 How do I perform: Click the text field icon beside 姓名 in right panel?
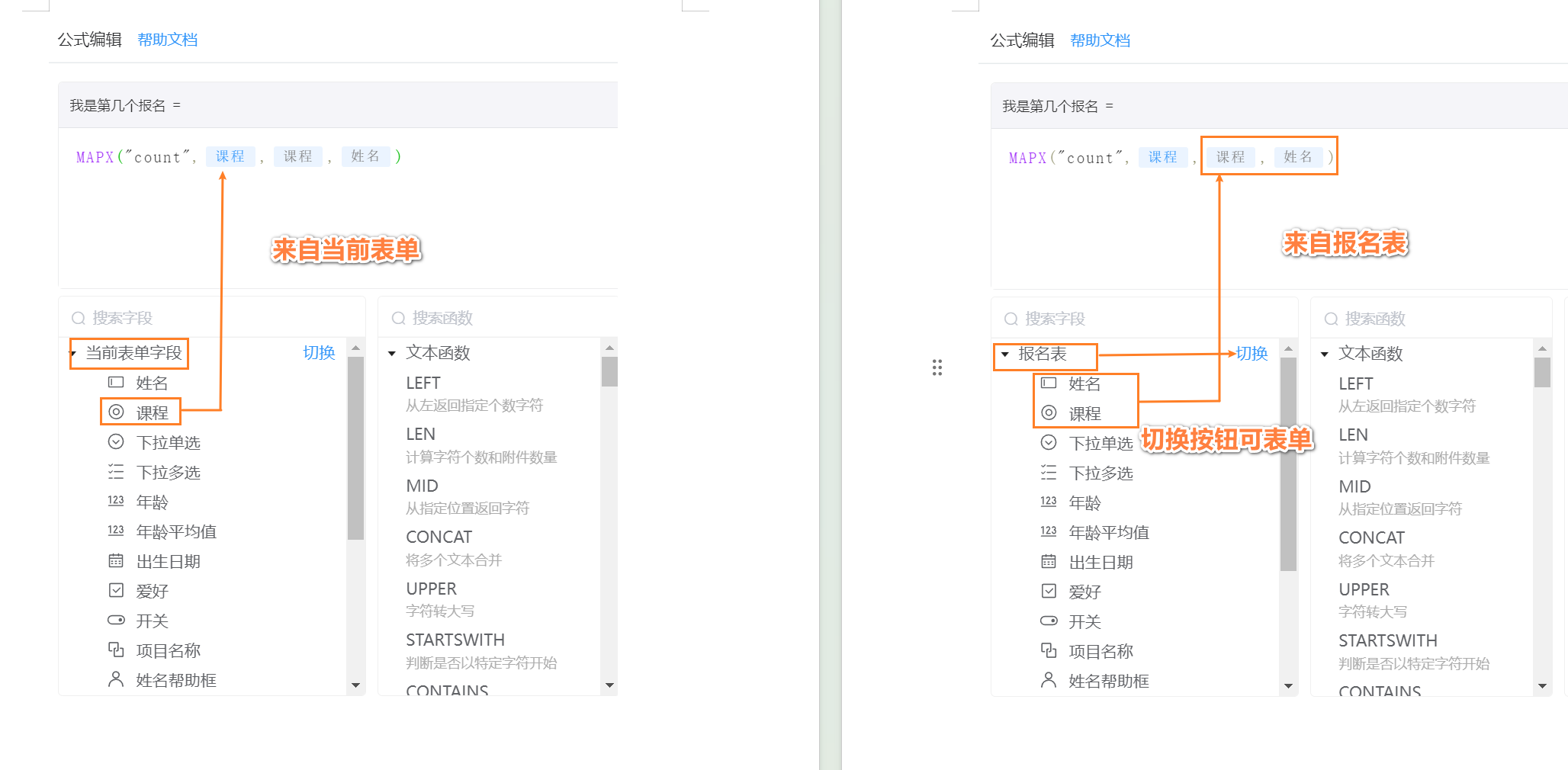[1049, 383]
